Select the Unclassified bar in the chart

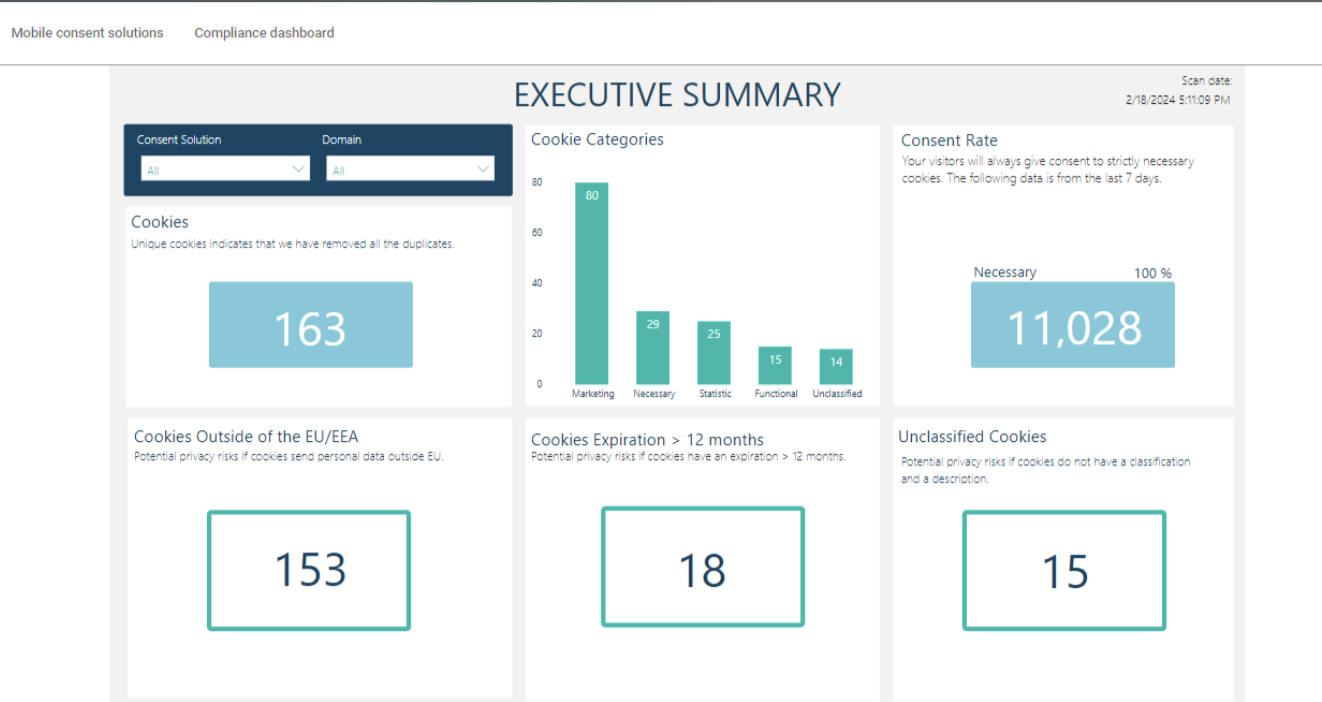(x=836, y=368)
